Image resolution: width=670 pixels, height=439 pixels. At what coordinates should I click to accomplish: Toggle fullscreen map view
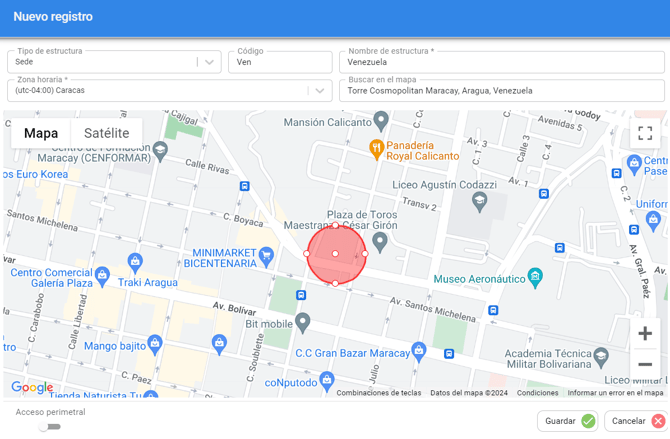[645, 133]
